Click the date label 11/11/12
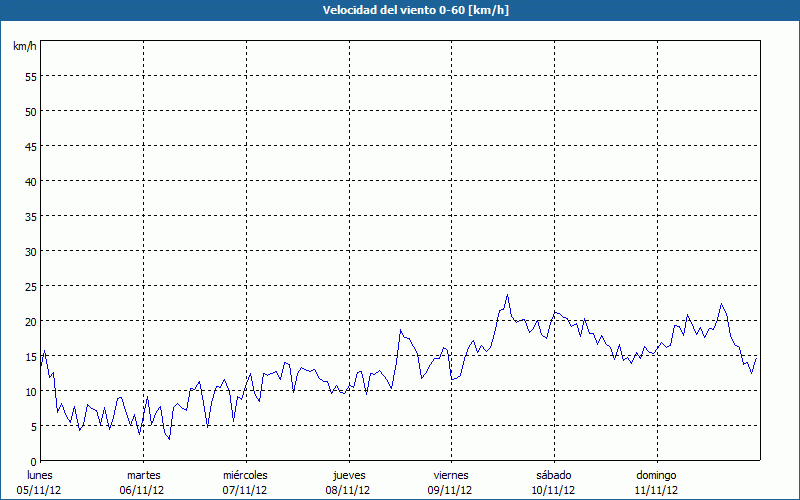This screenshot has width=800, height=500. pyautogui.click(x=656, y=490)
